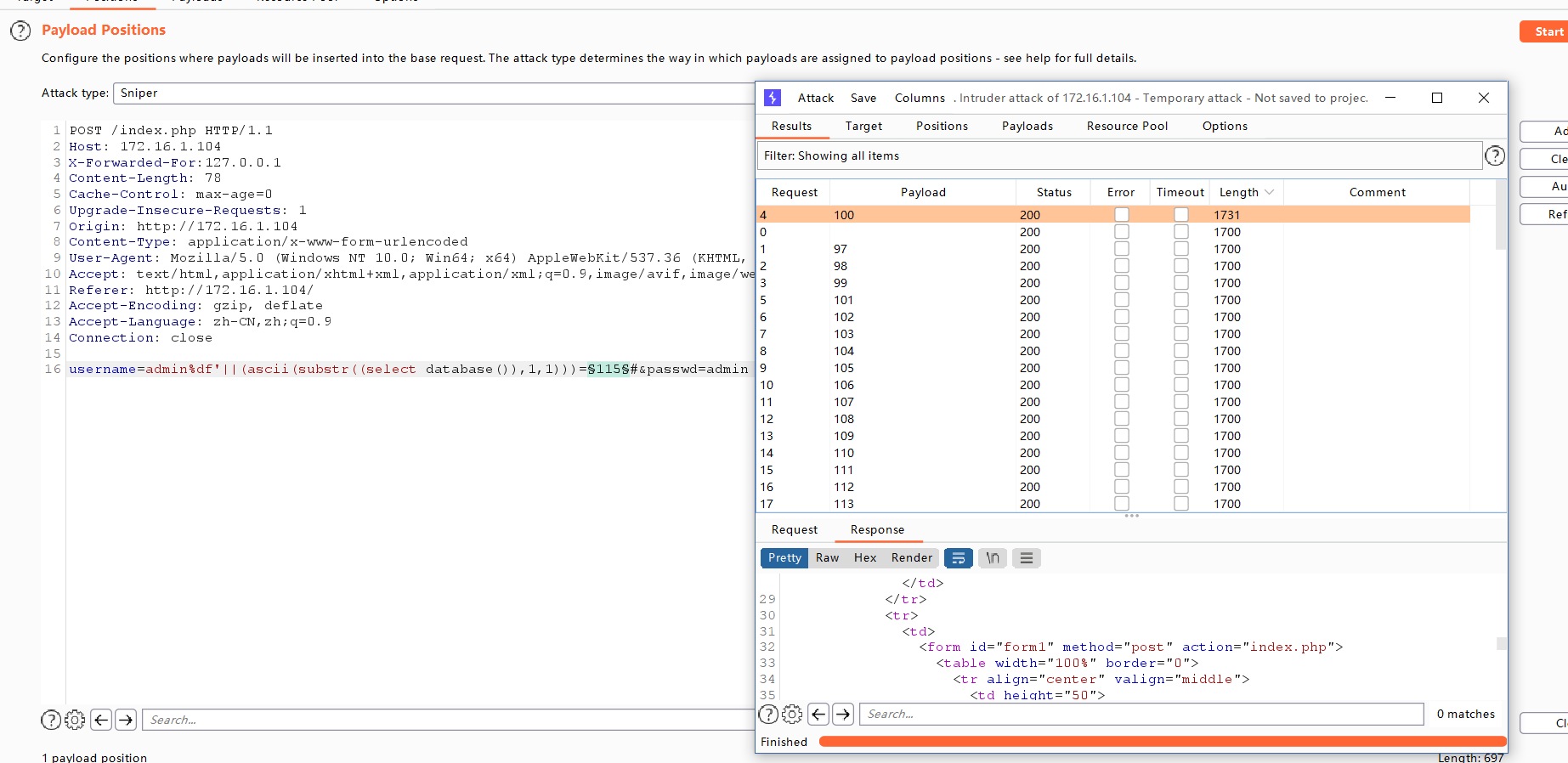1568x763 pixels.
Task: Select the Raw response view
Action: coord(828,558)
